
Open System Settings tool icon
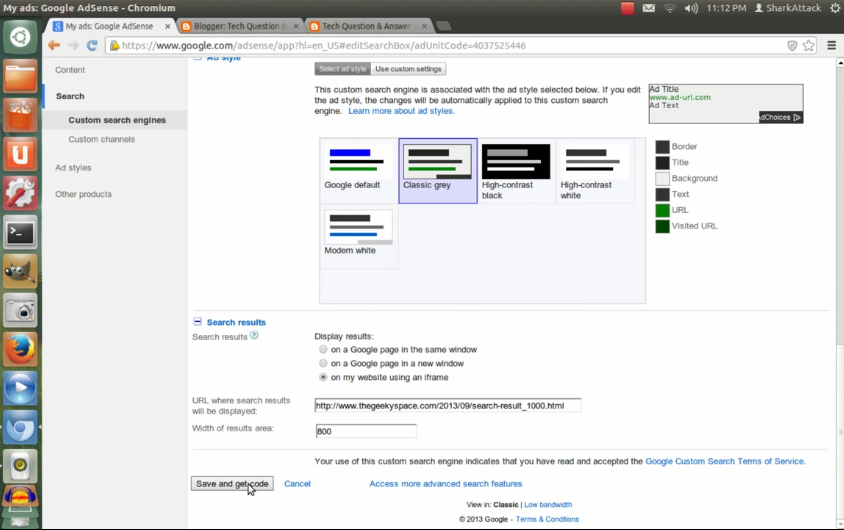pos(20,193)
